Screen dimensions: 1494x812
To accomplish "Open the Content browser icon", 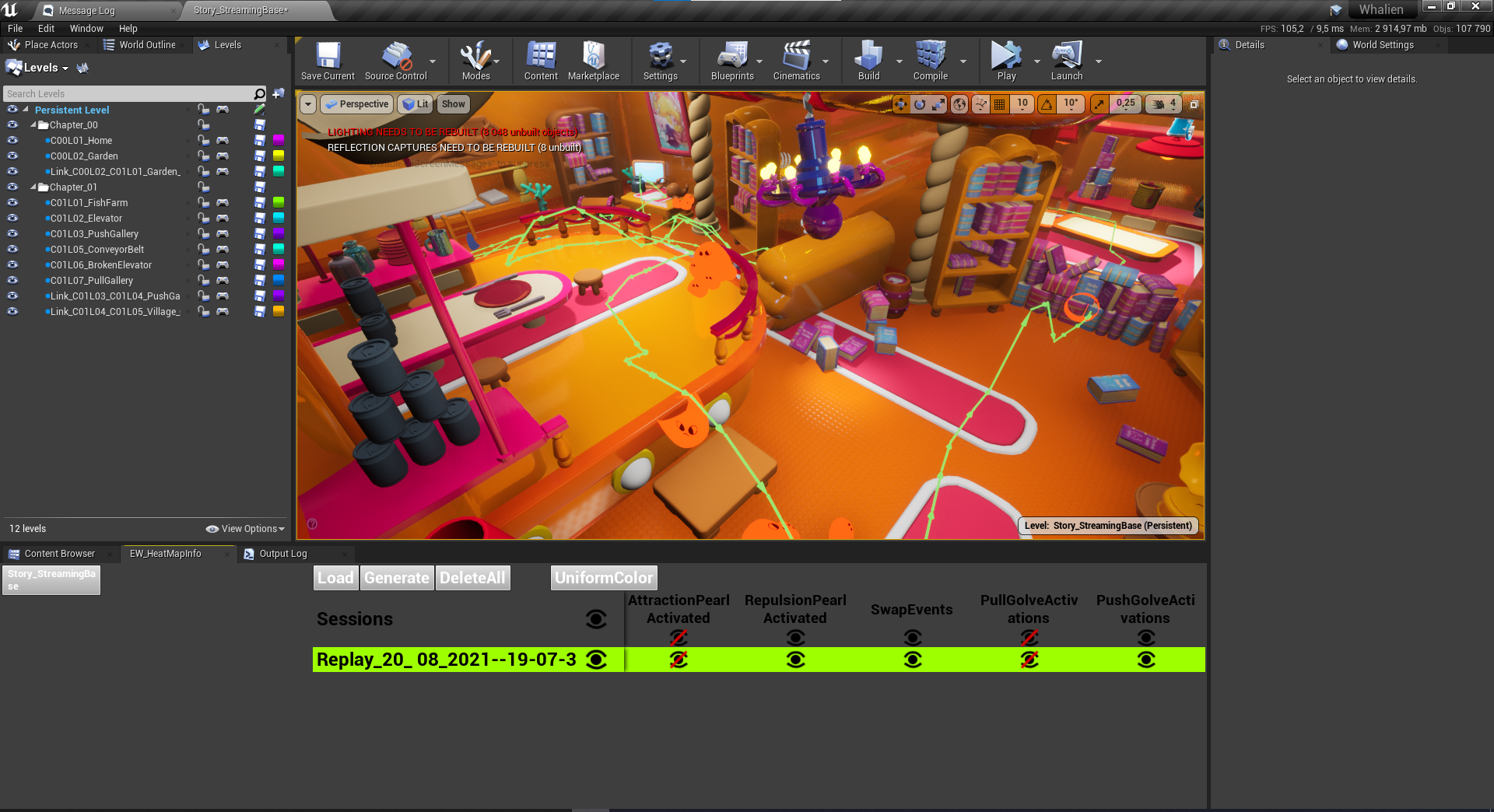I will click(x=541, y=61).
